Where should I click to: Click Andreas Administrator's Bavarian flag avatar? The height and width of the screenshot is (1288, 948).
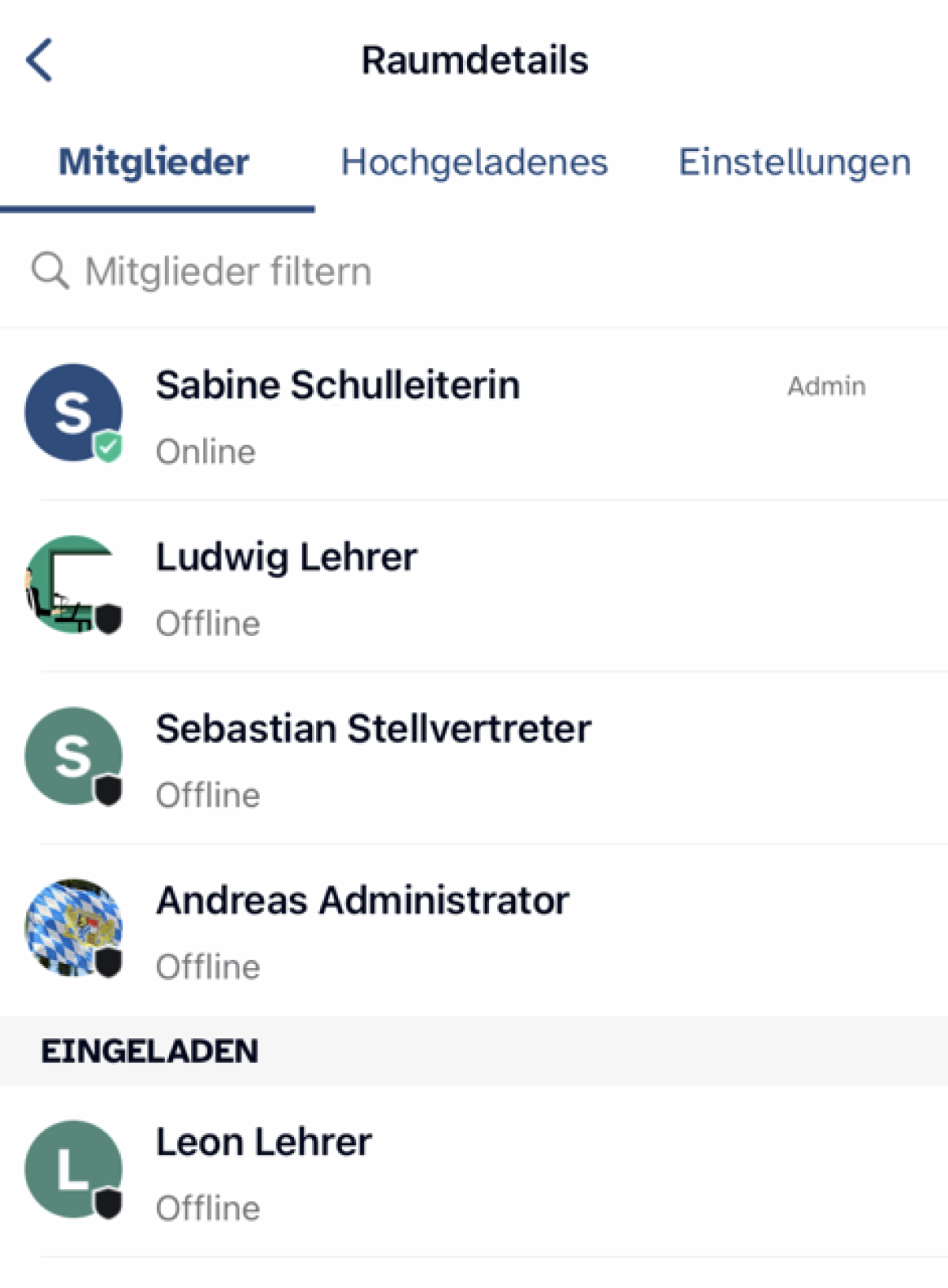point(73,928)
